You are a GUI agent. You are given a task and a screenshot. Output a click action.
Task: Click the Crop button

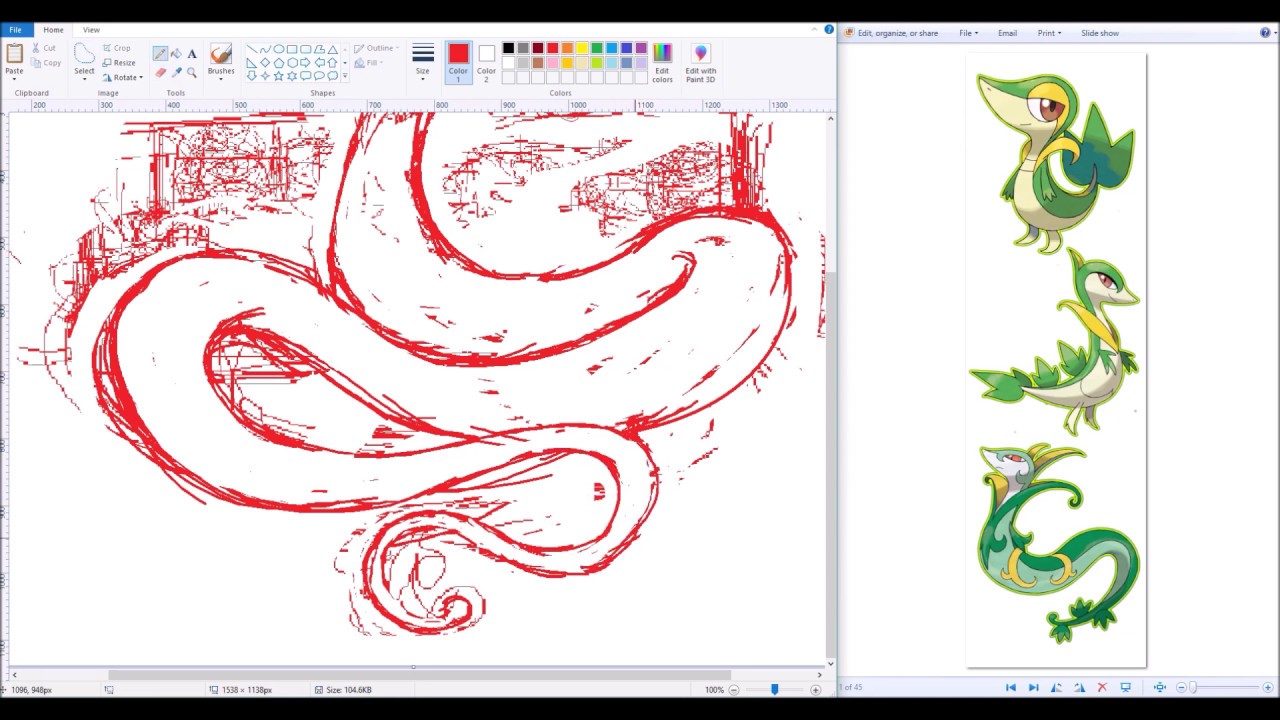pyautogui.click(x=116, y=48)
